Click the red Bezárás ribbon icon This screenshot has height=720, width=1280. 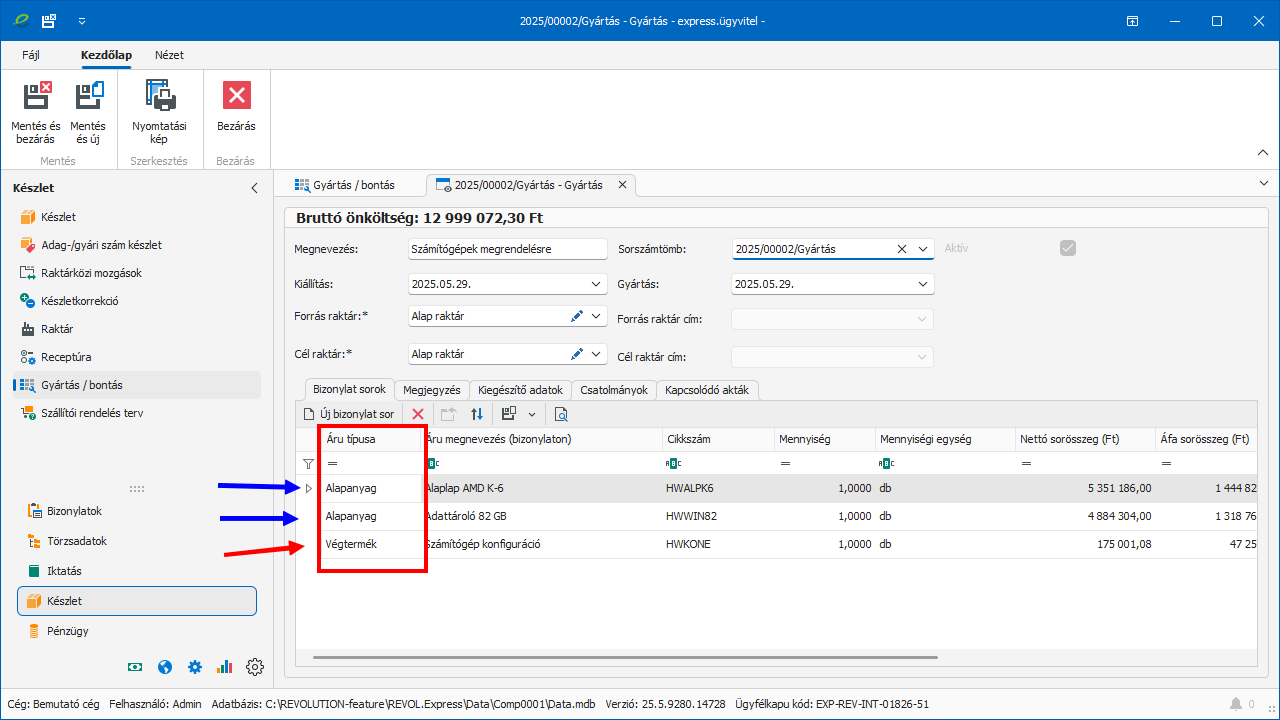coord(236,96)
